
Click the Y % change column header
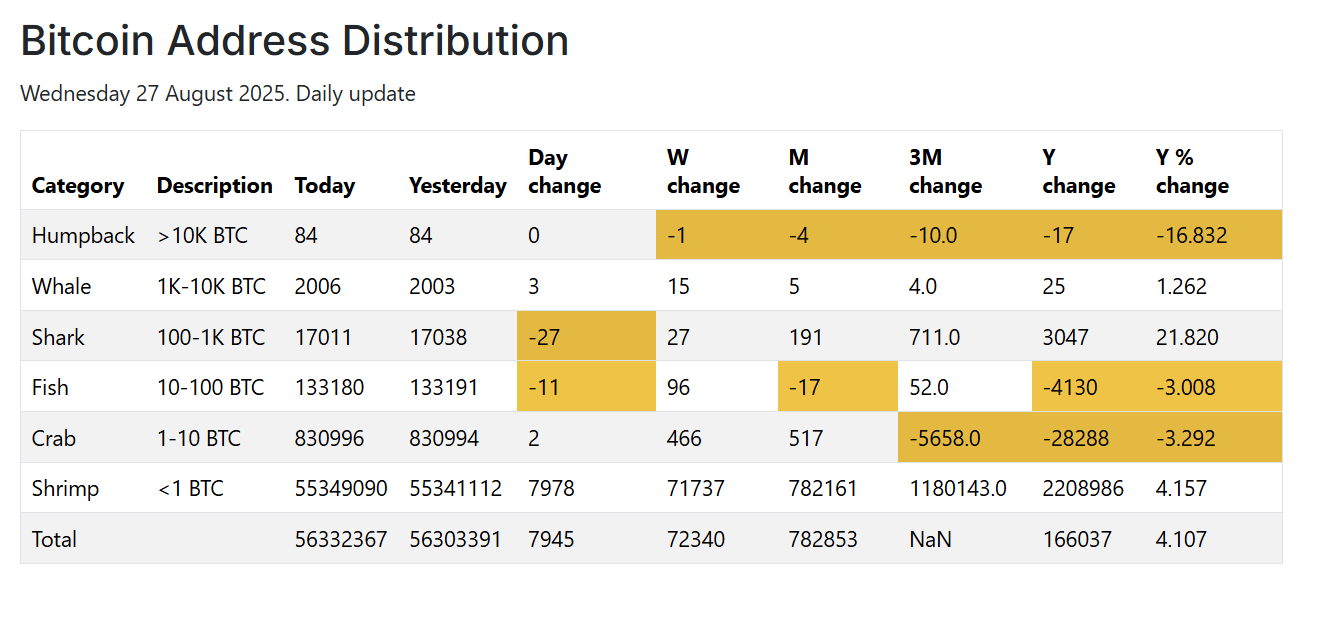(1191, 171)
